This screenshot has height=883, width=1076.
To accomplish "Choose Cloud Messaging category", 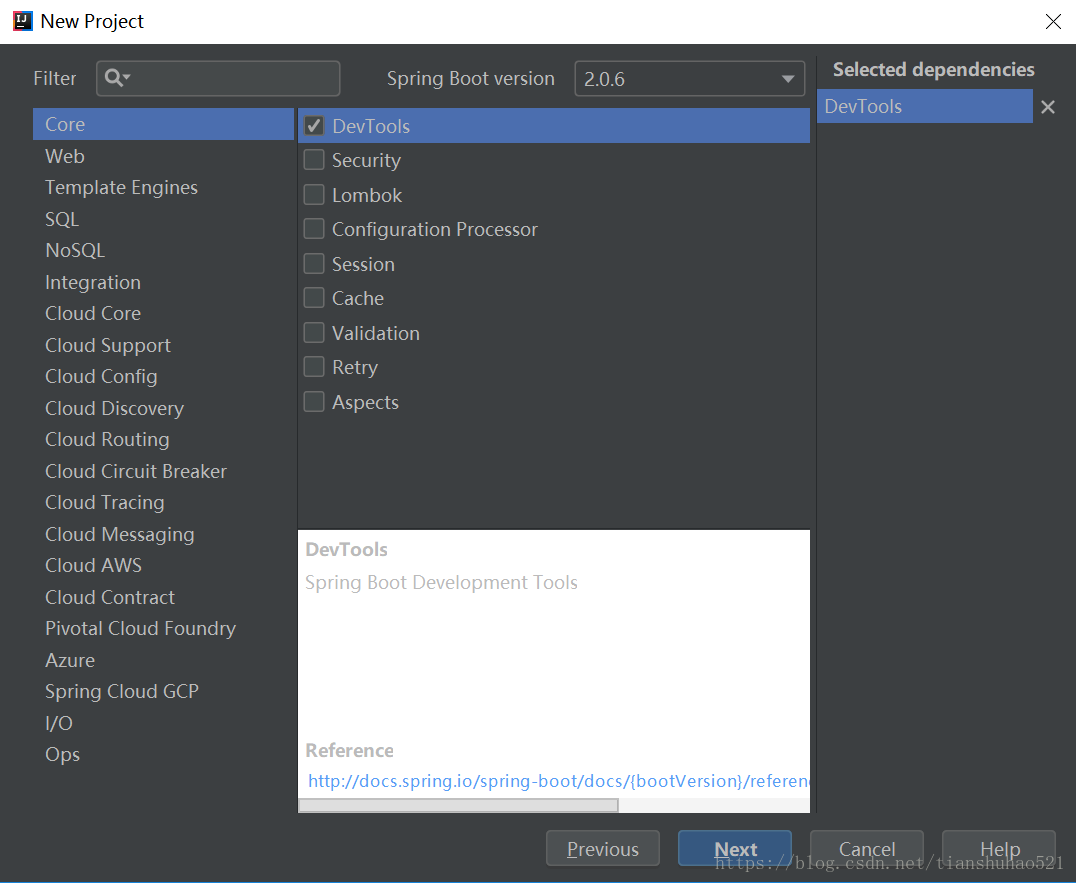I will pos(163,534).
